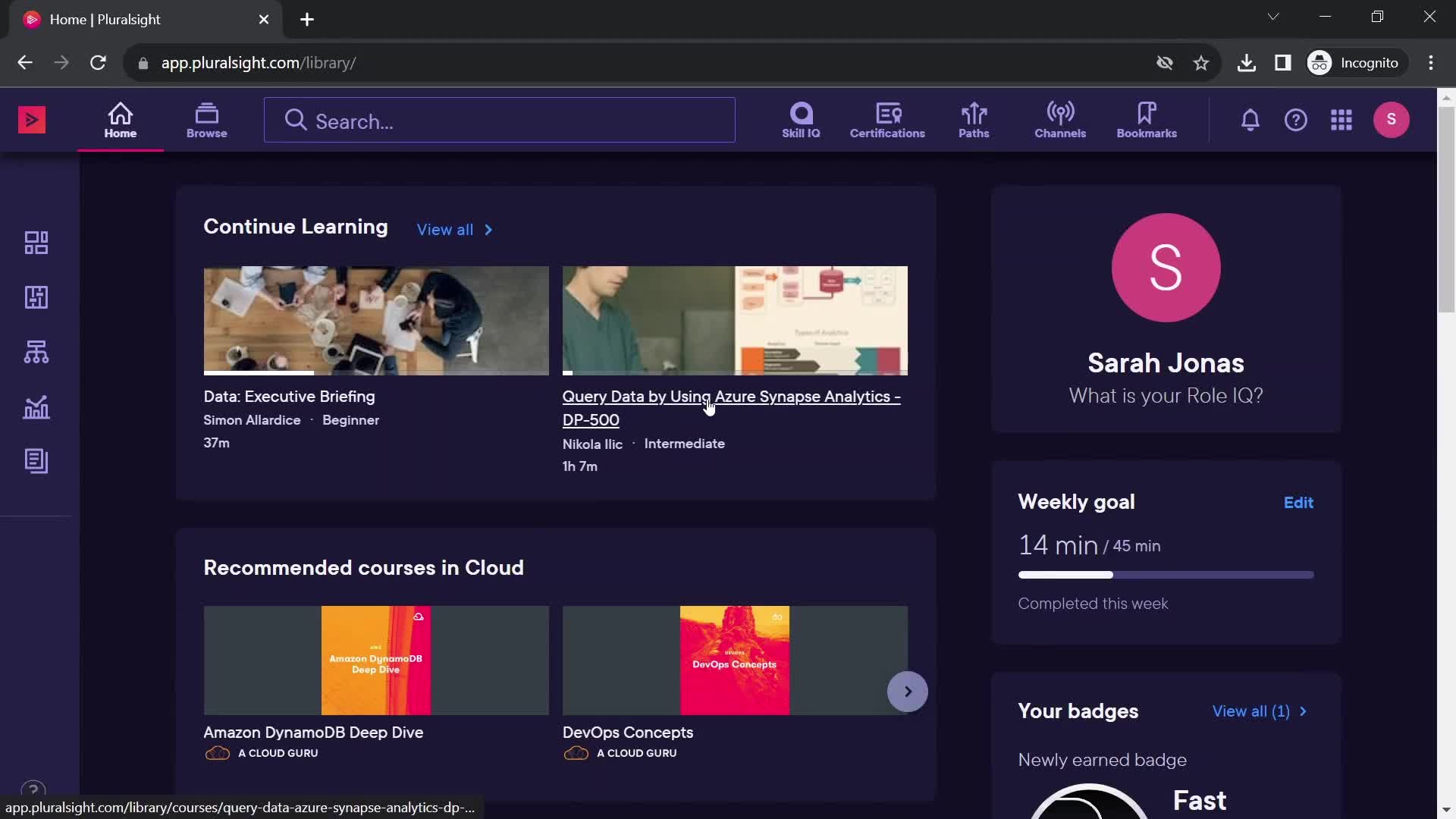This screenshot has height=819, width=1456.
Task: Go back in browser
Action: pos(25,63)
